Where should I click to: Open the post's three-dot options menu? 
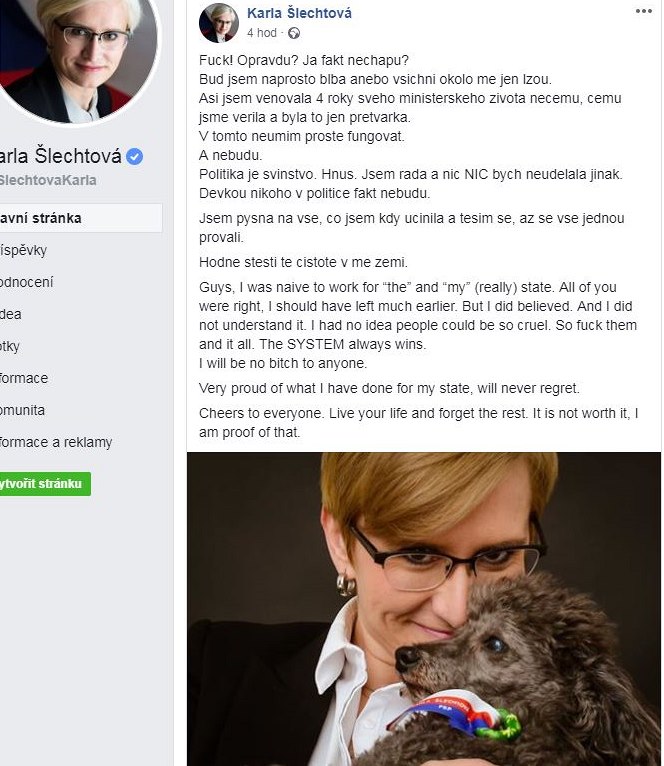(643, 13)
